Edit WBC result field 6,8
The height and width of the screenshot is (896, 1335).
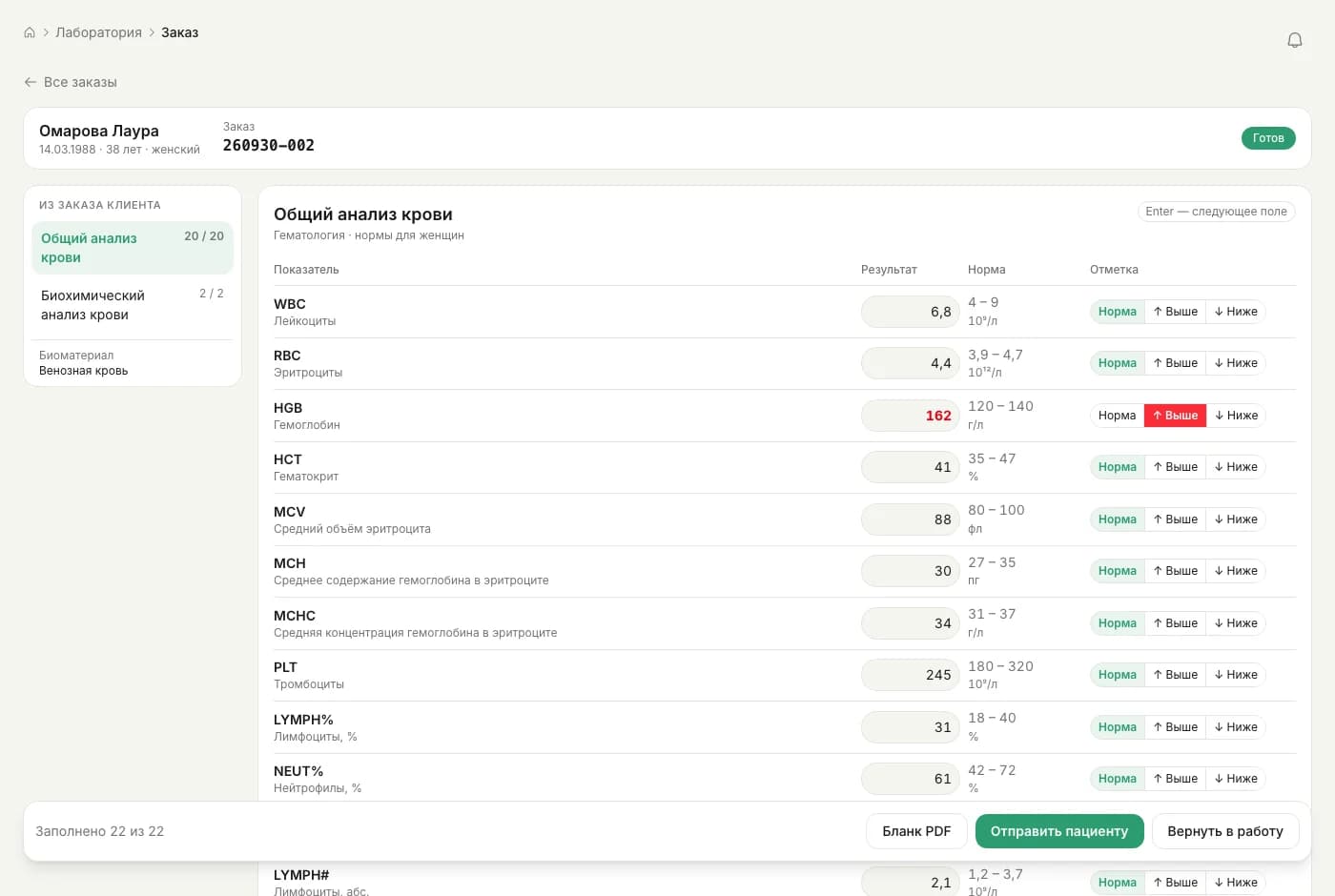point(911,312)
